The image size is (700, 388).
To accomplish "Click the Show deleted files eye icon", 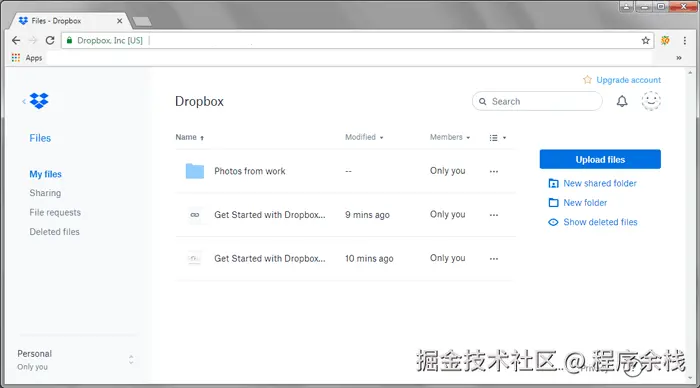I will 553,222.
